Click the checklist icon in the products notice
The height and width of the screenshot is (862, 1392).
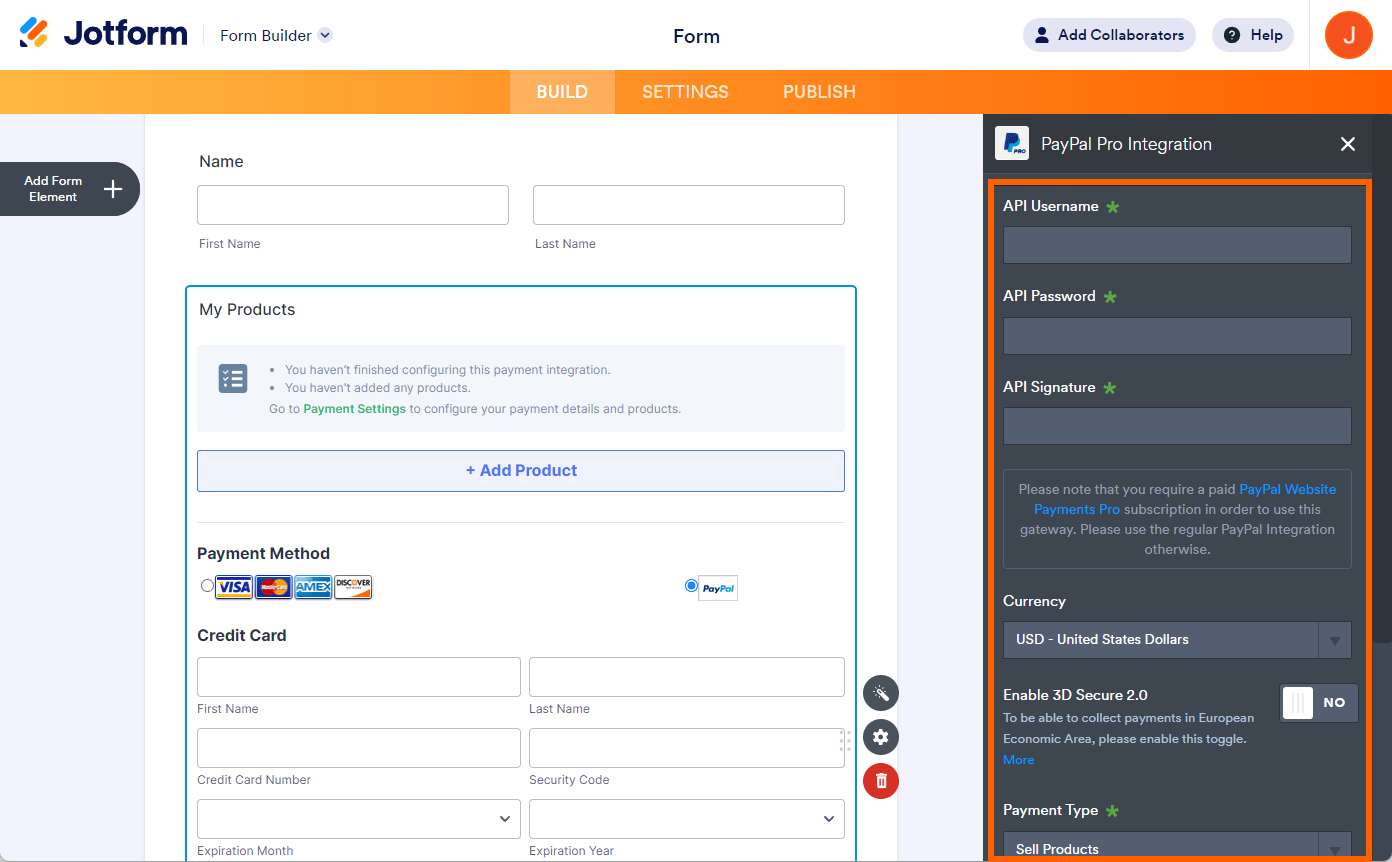click(233, 378)
